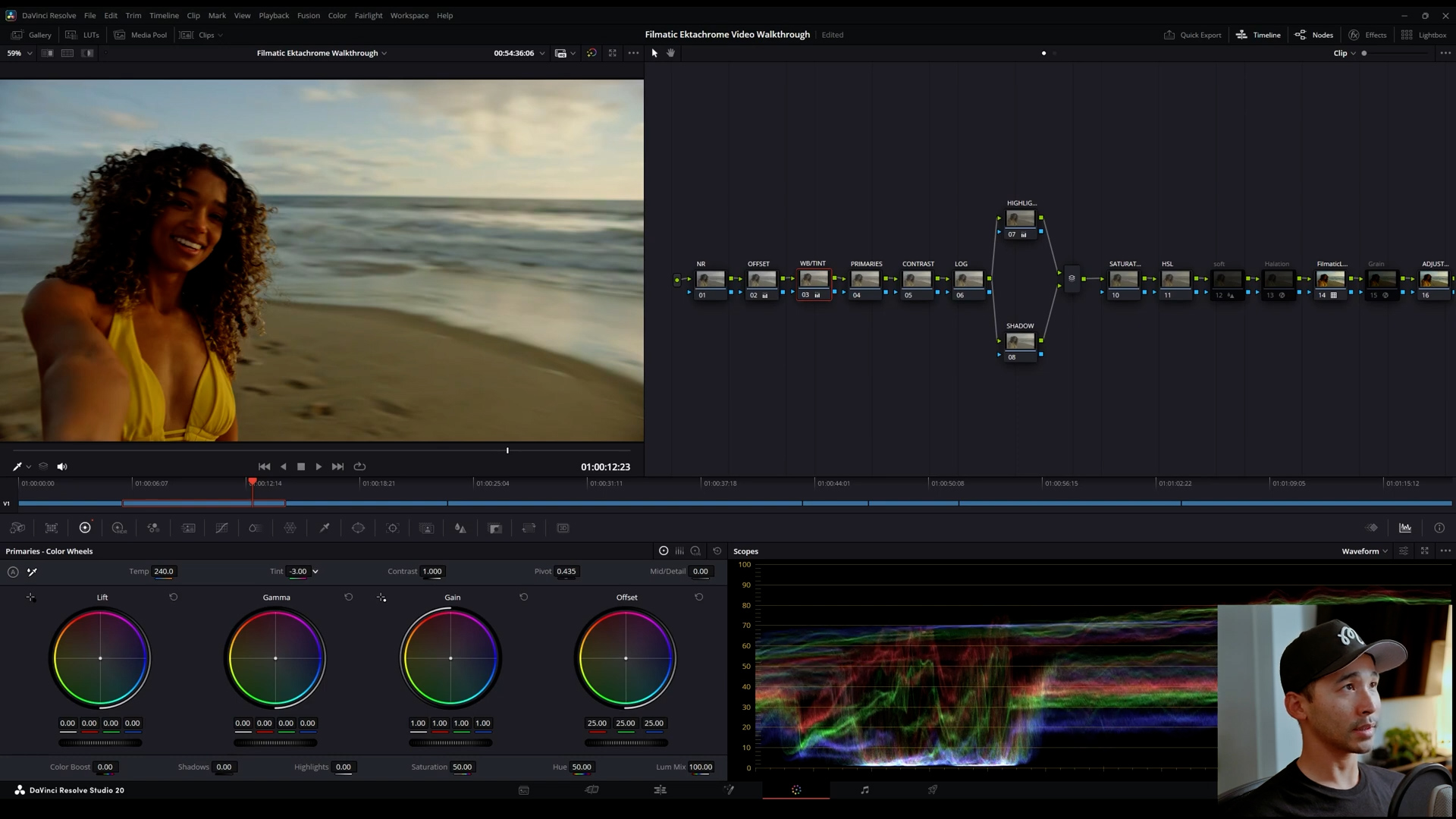
Task: Toggle loop playback in viewer
Action: coord(359,466)
